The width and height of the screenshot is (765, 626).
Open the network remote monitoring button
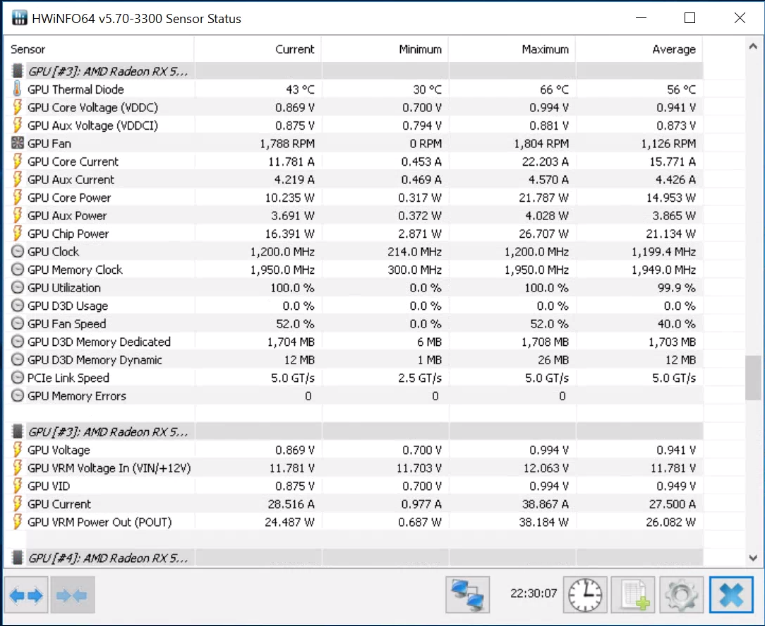[x=467, y=595]
